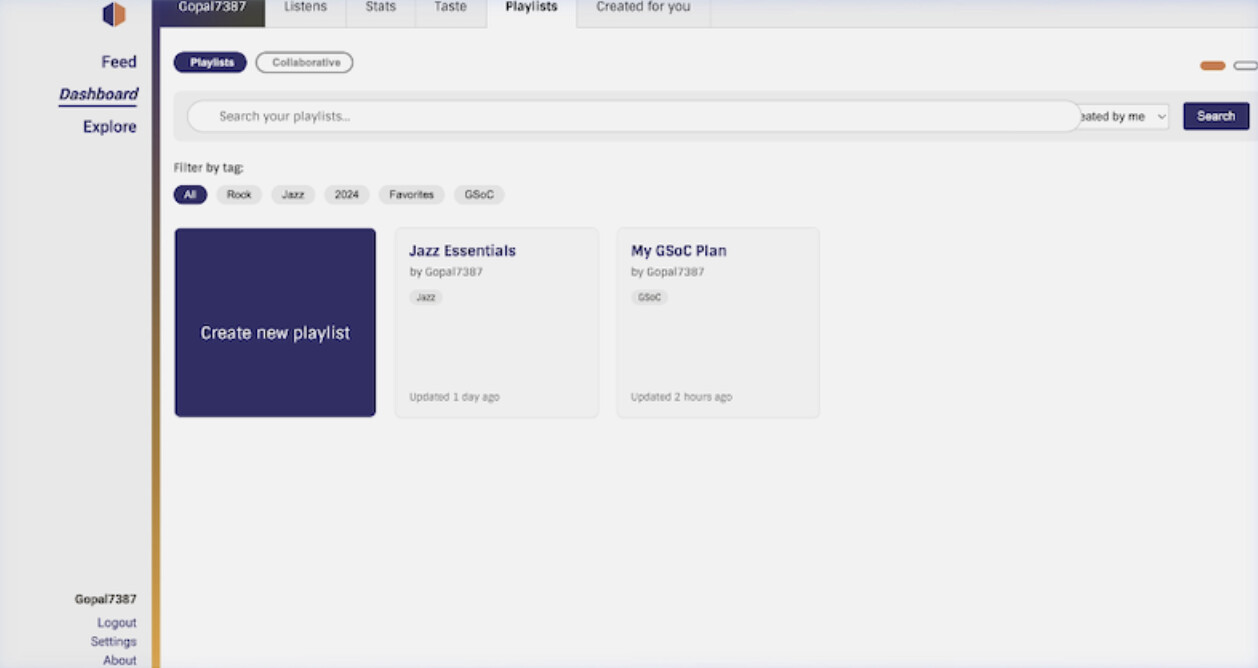Open Explore from the sidebar
The width and height of the screenshot is (1258, 668).
pyautogui.click(x=109, y=127)
